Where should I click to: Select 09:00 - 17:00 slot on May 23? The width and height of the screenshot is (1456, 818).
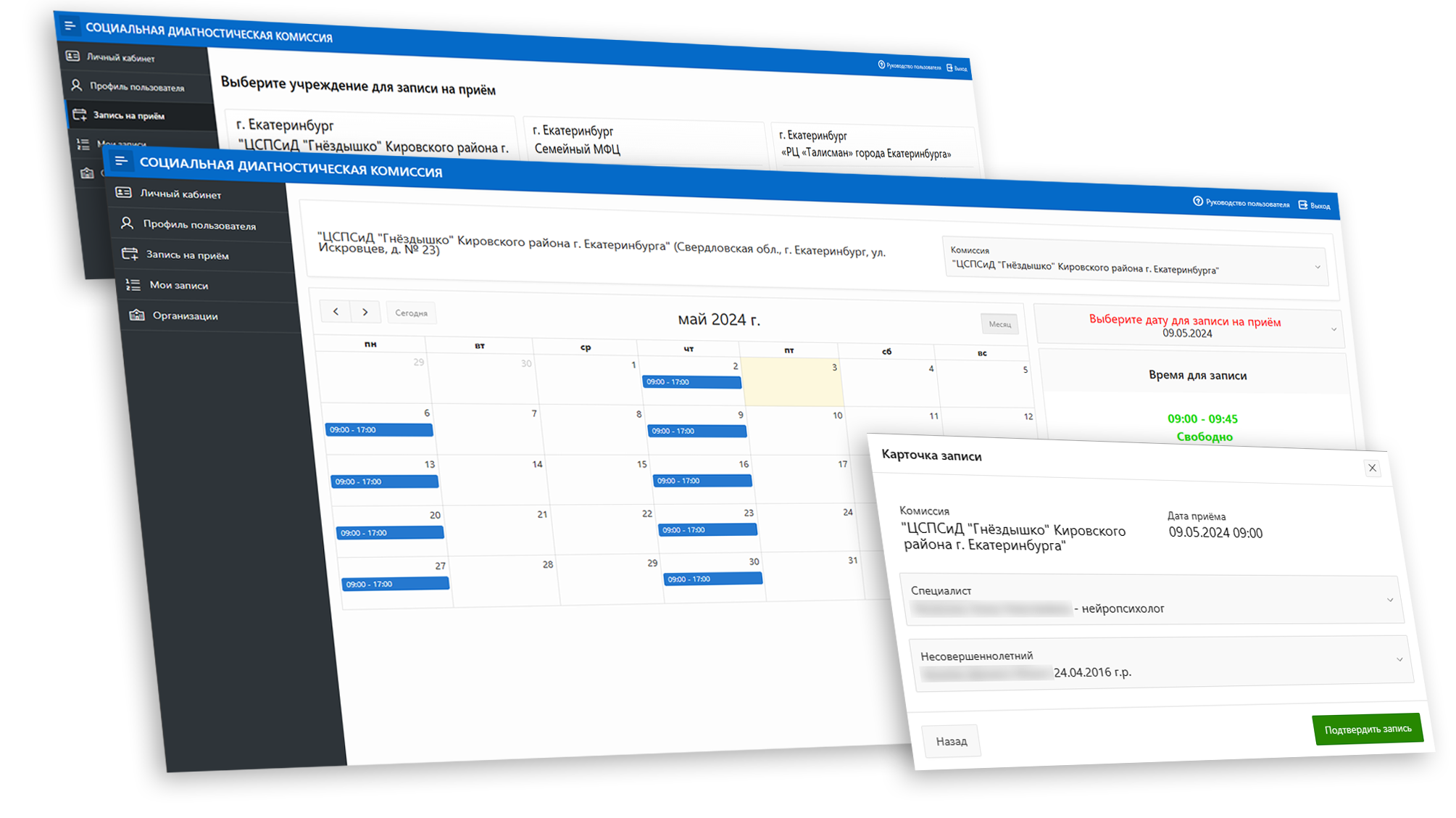pyautogui.click(x=707, y=529)
